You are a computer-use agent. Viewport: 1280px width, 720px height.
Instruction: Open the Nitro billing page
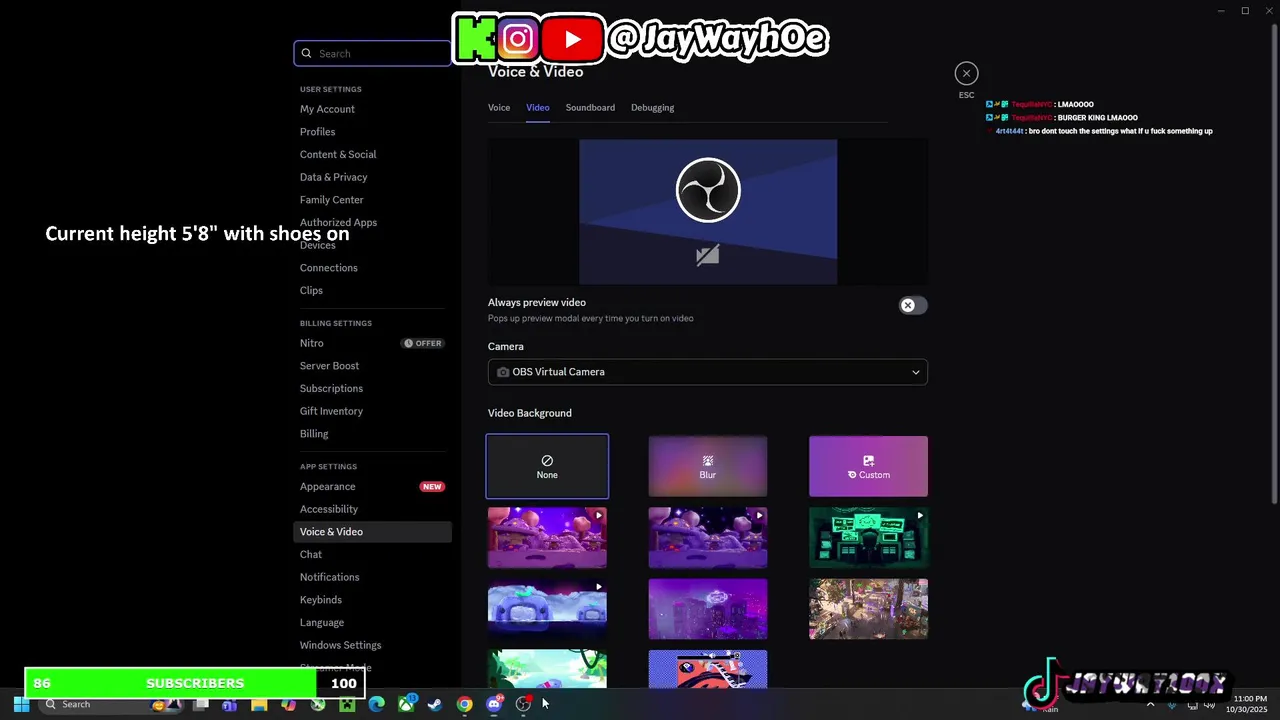coord(372,343)
